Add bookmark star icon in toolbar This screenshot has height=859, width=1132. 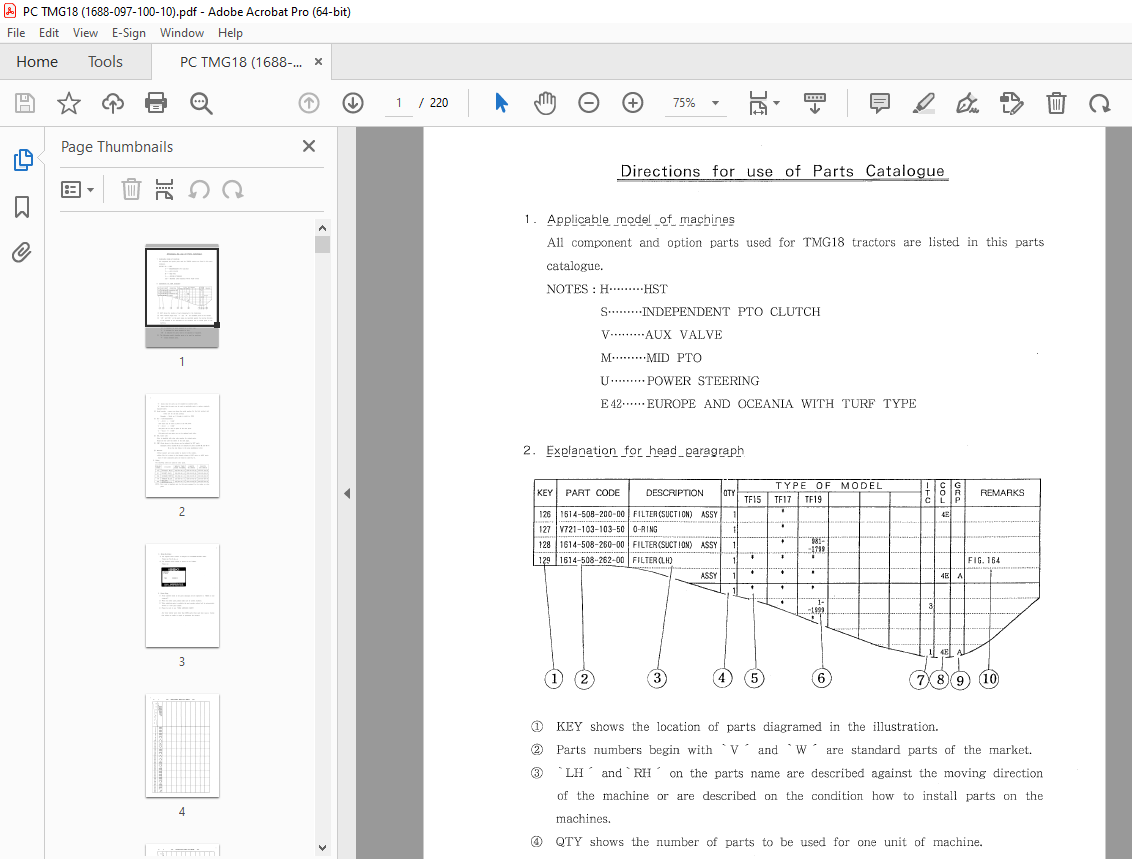69,103
